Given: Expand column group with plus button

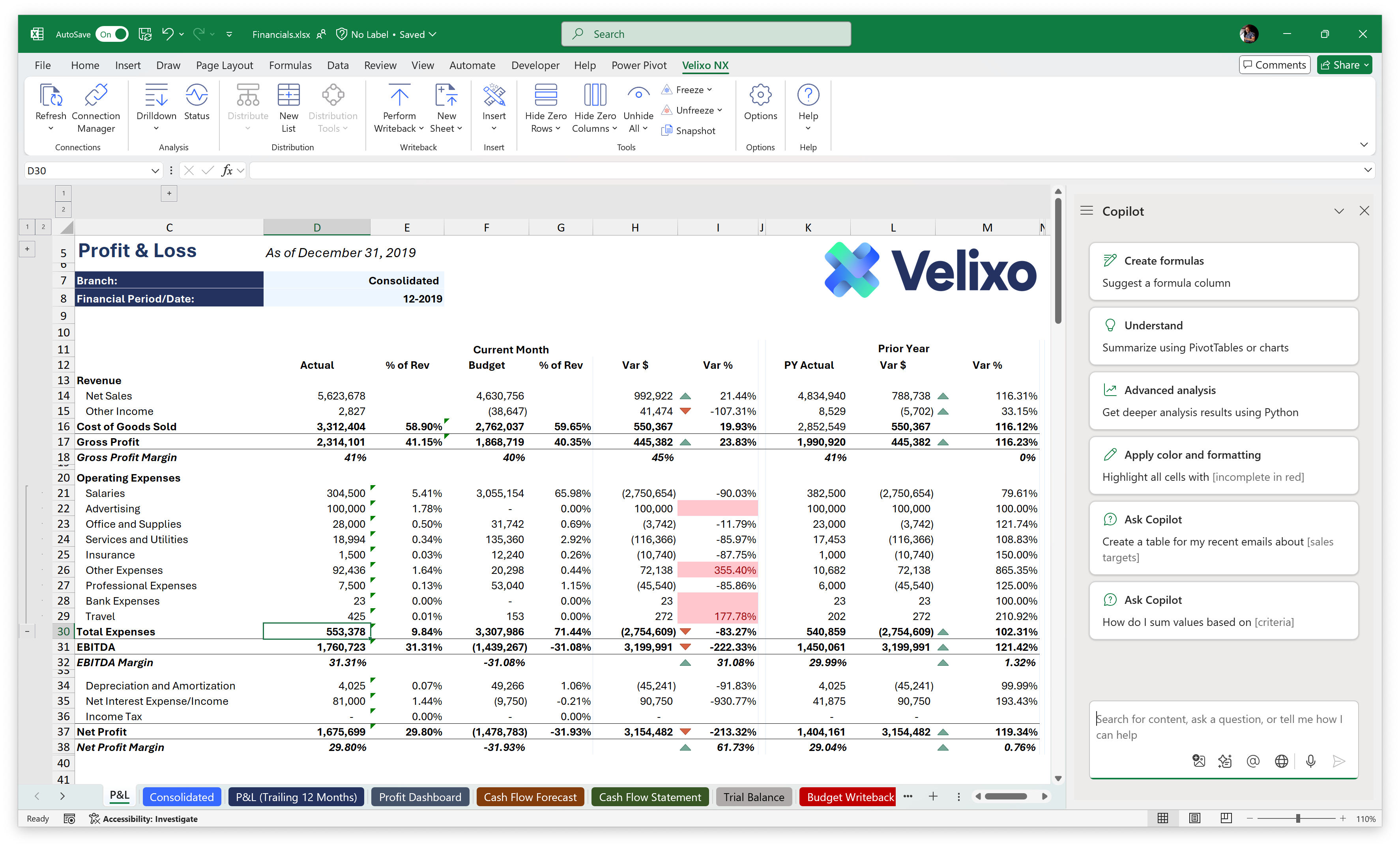Looking at the screenshot, I should (169, 194).
